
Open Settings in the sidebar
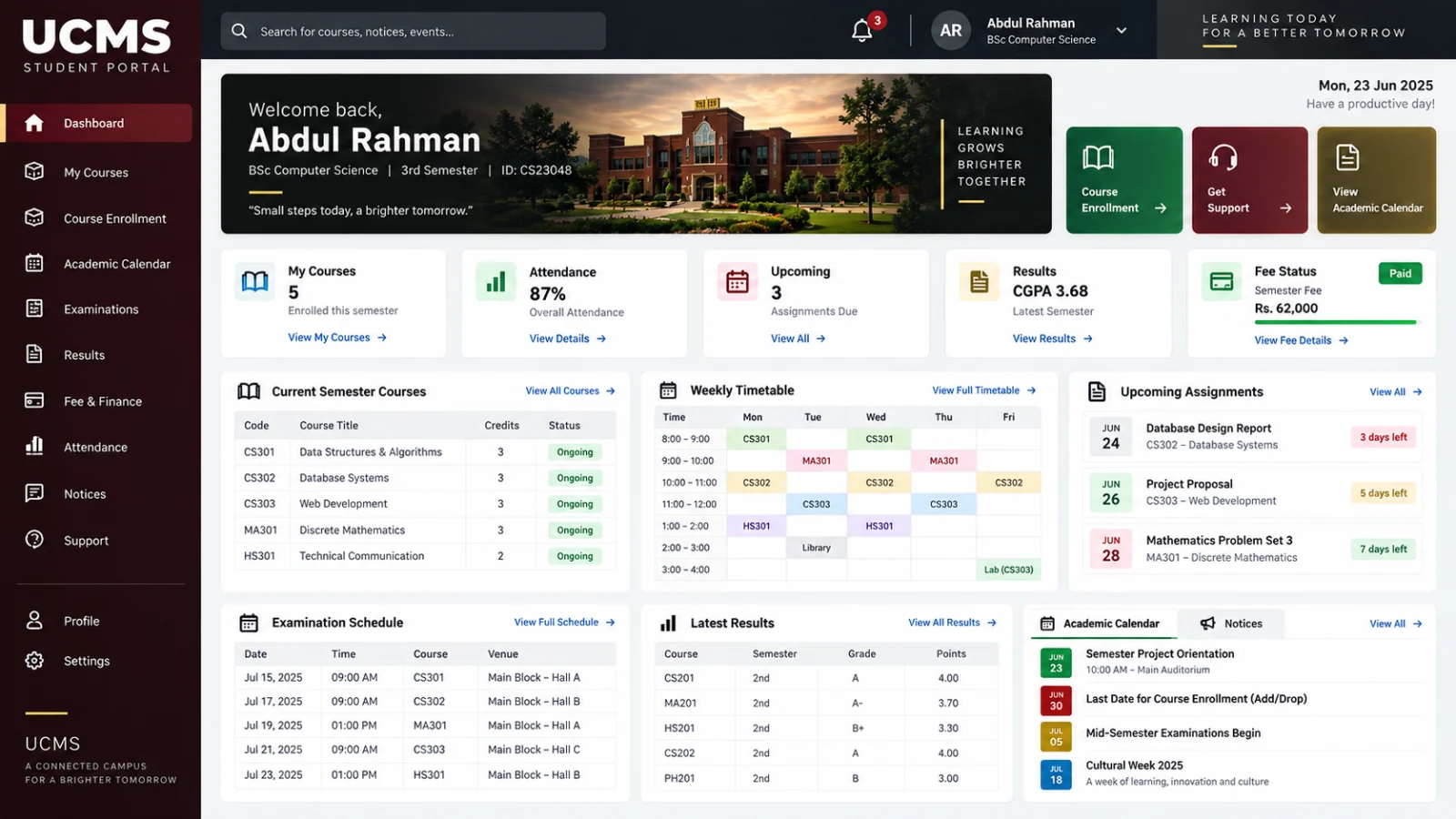click(98, 661)
